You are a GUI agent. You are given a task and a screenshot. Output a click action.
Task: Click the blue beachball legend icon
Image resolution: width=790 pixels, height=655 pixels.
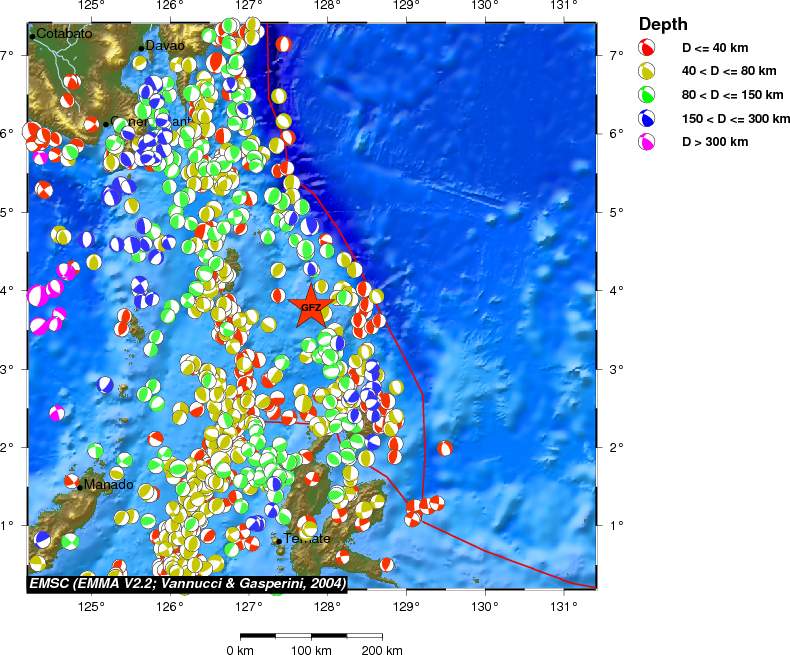tap(648, 119)
